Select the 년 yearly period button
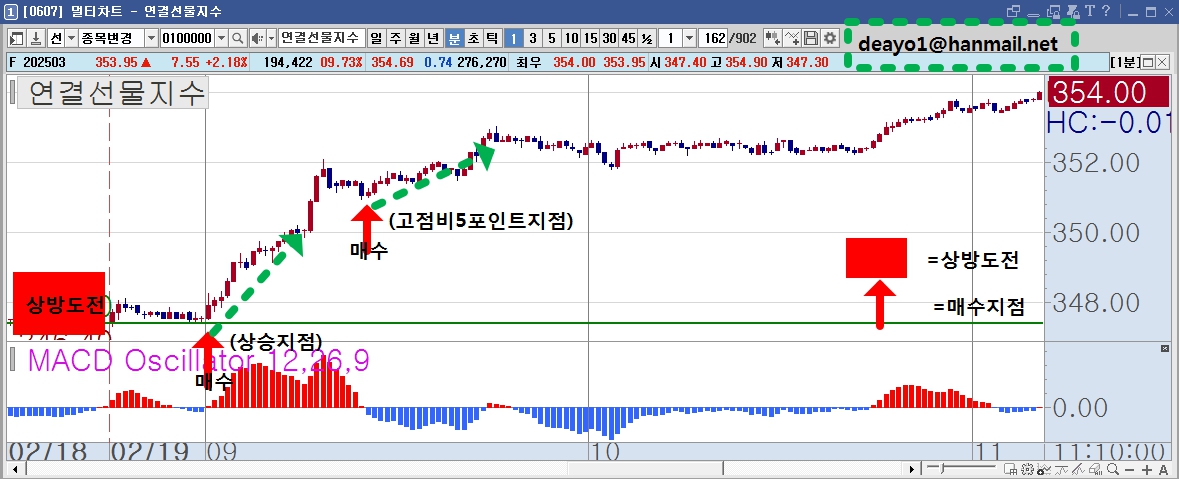Screen dimensions: 1179x479 (433, 38)
